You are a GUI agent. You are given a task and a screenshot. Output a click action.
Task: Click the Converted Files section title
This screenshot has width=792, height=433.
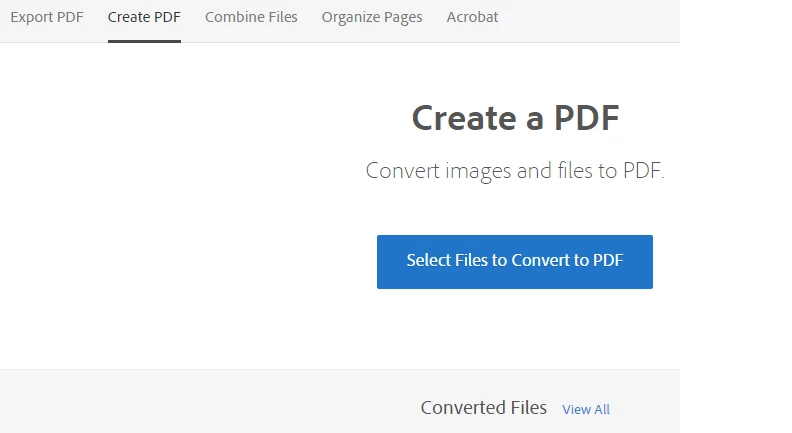click(x=483, y=408)
